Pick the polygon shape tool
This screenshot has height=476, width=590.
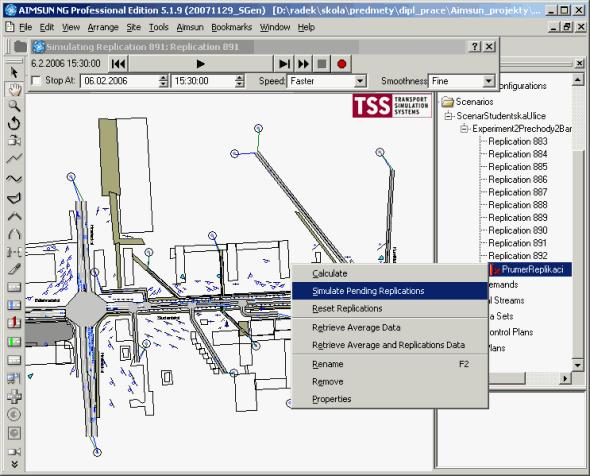[14, 198]
